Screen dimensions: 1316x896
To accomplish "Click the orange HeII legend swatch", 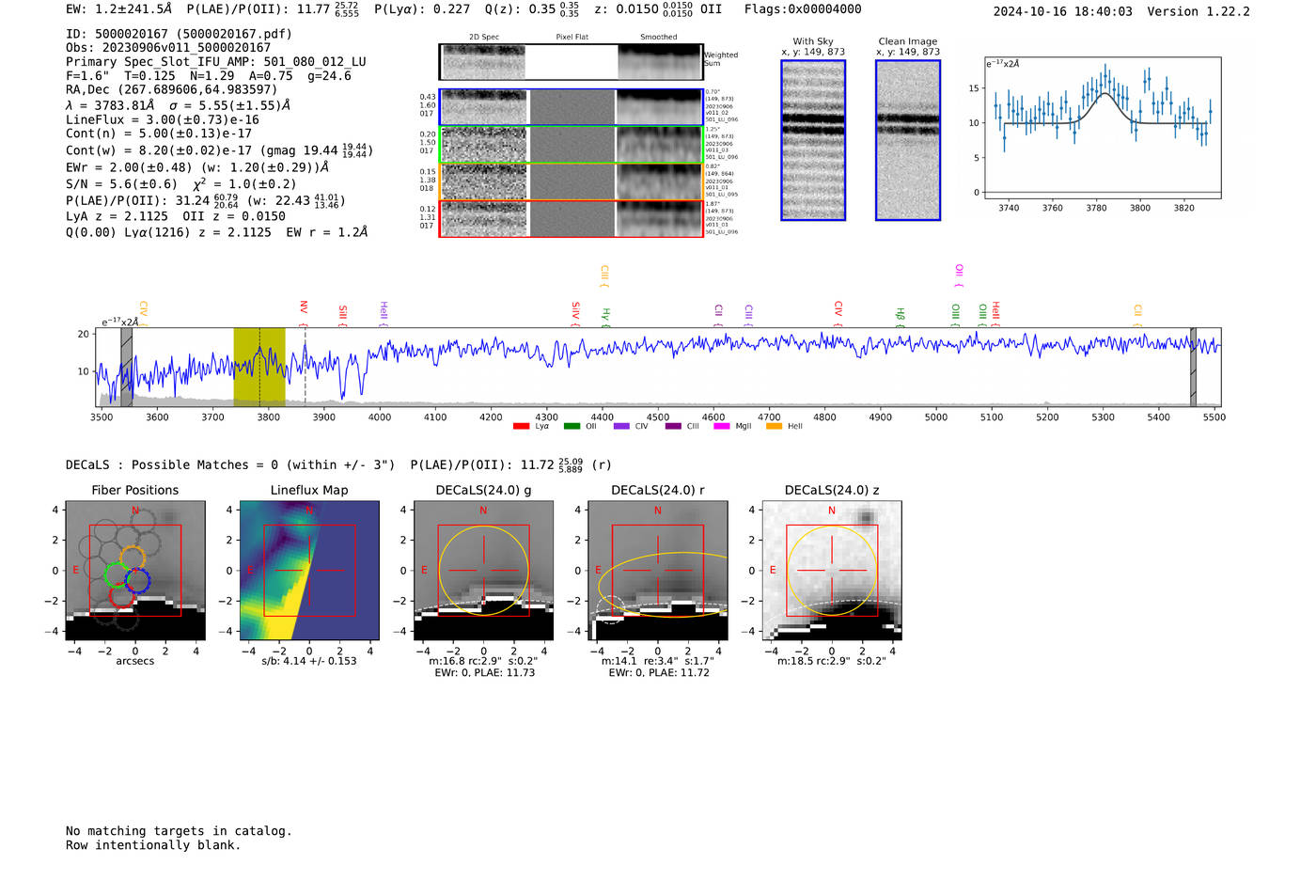I will point(774,426).
